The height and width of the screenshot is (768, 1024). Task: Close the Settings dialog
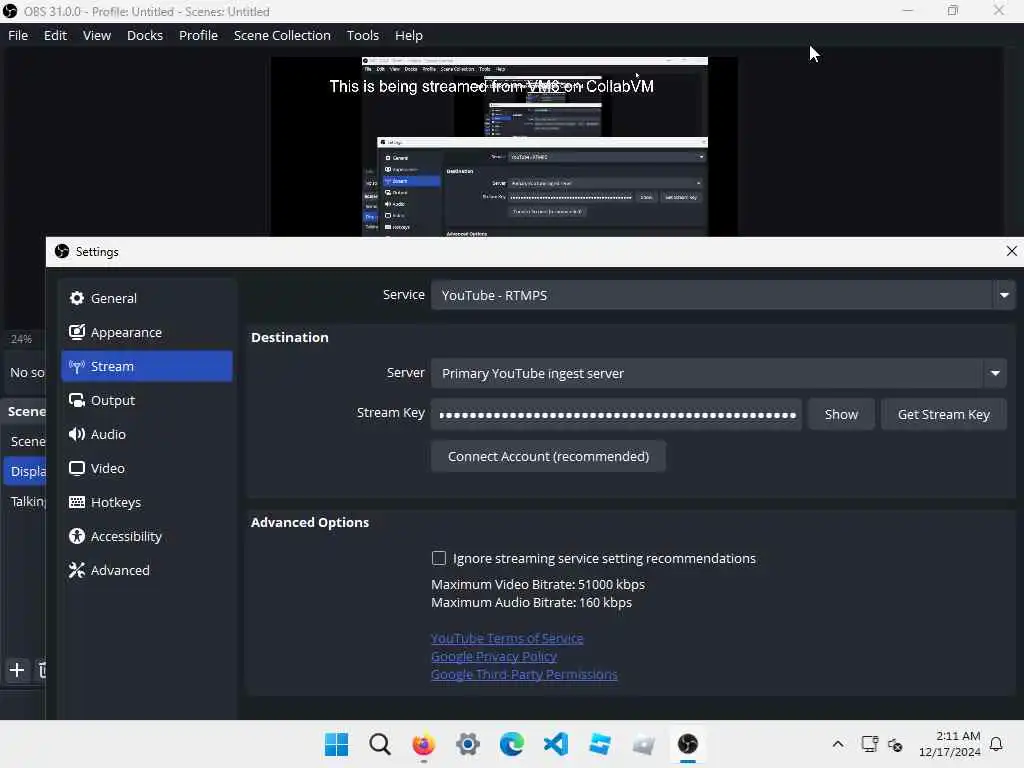pyautogui.click(x=1012, y=251)
